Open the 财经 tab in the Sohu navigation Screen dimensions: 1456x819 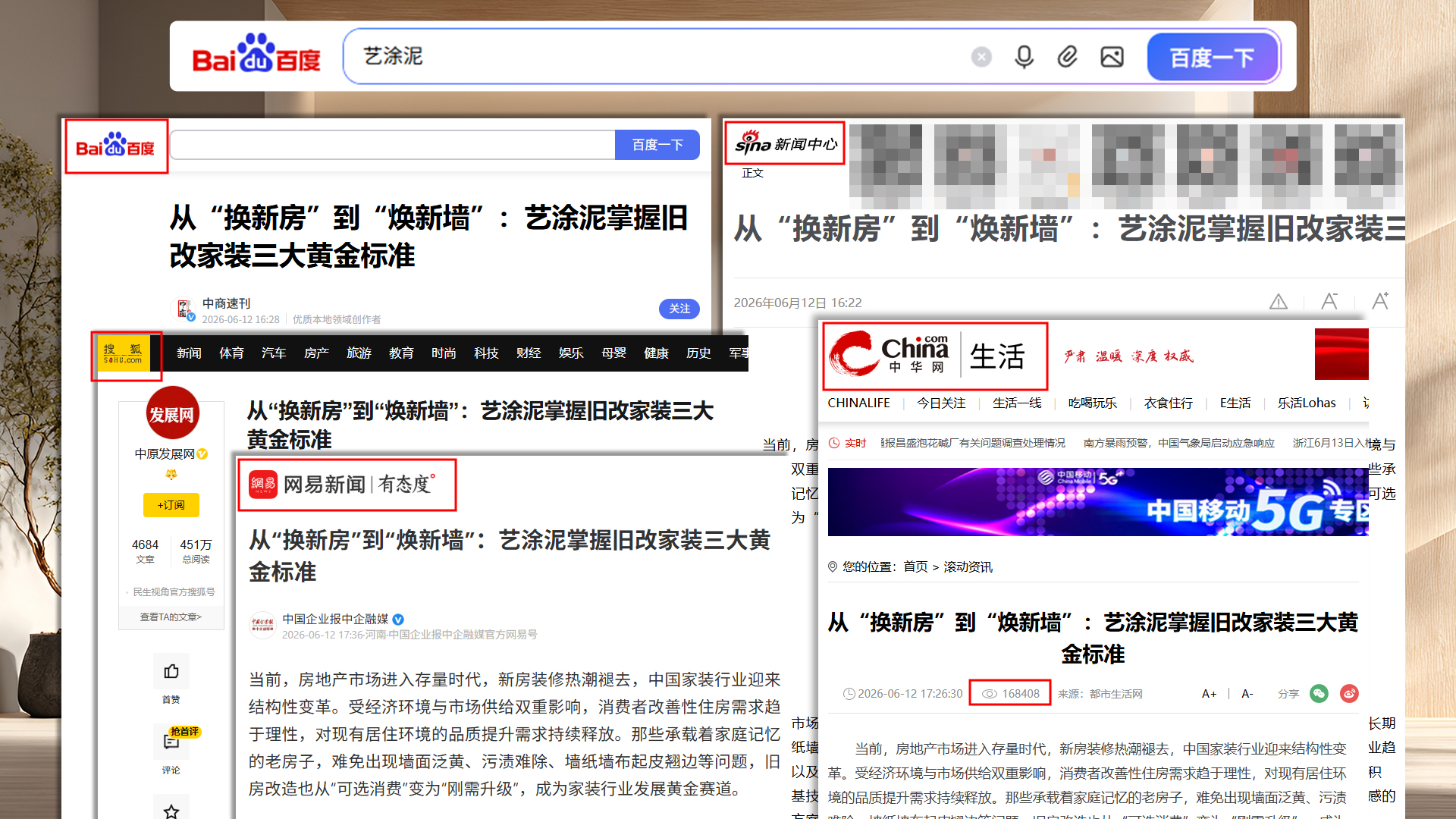[529, 353]
